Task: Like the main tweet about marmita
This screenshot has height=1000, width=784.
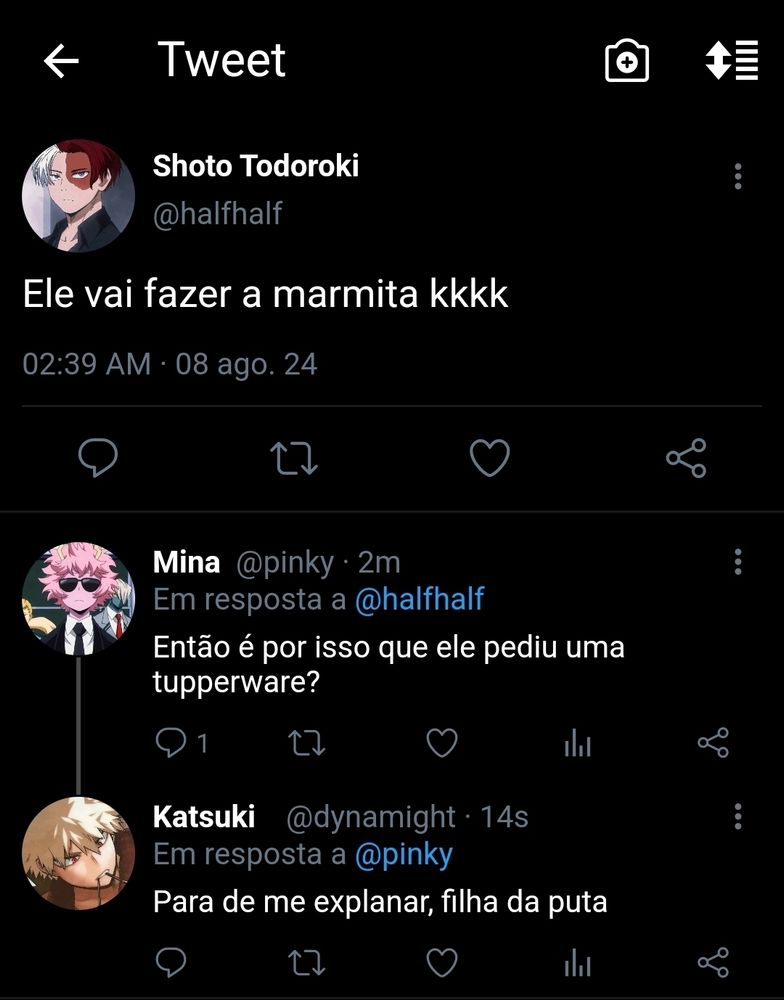Action: (x=489, y=458)
